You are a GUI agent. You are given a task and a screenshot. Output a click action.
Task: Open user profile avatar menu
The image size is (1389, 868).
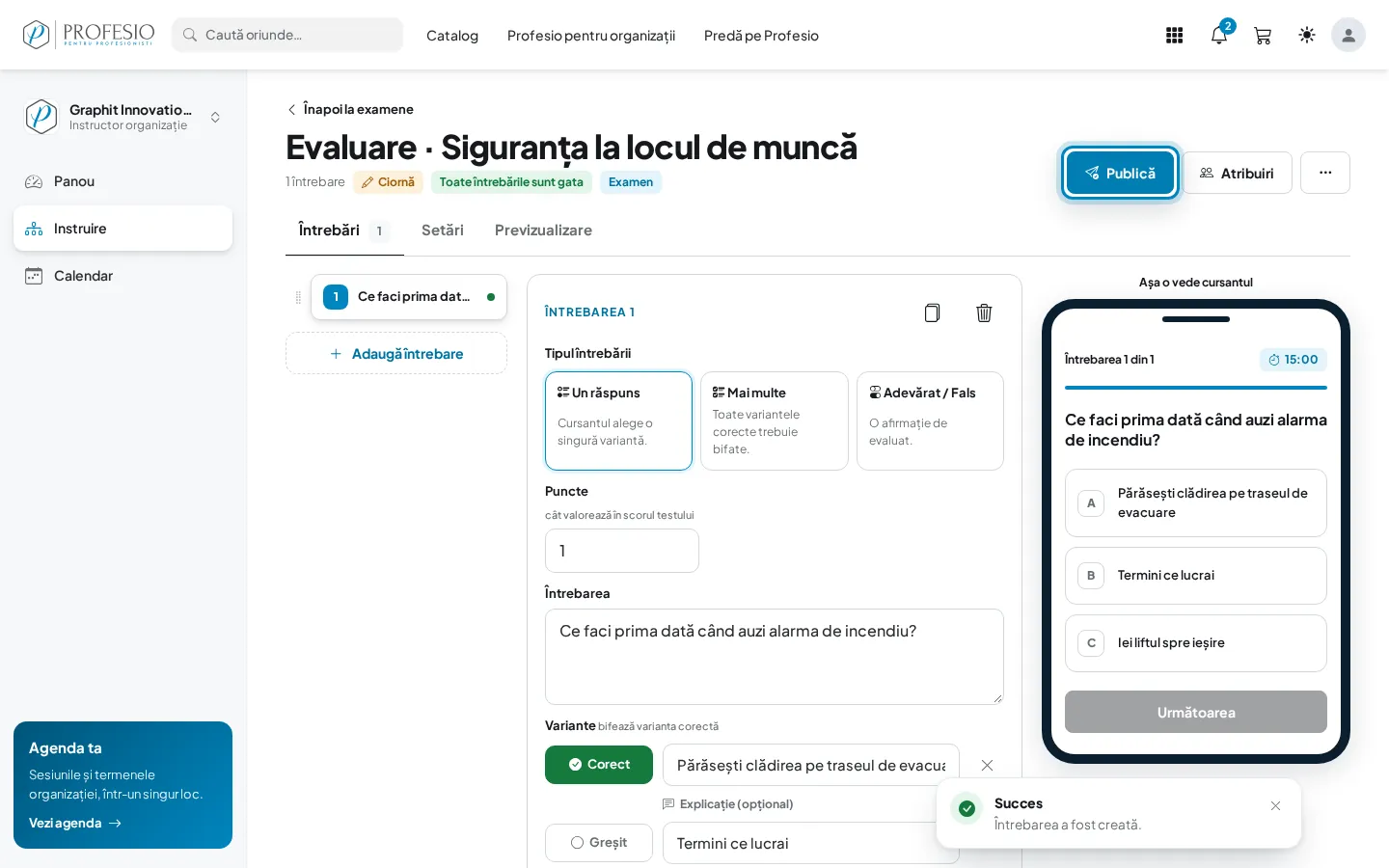(x=1348, y=36)
